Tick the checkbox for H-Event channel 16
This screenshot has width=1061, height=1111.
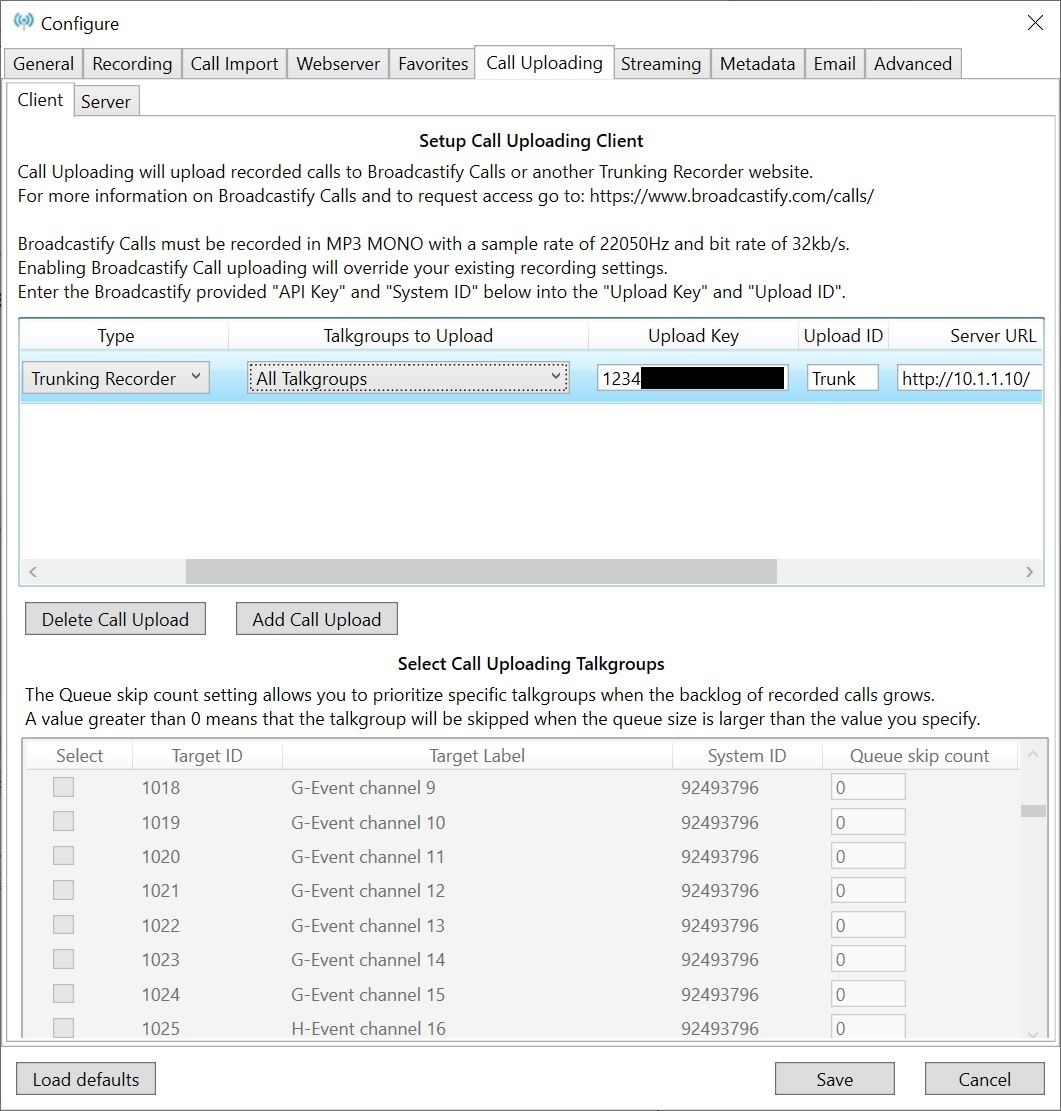pyautogui.click(x=64, y=1027)
